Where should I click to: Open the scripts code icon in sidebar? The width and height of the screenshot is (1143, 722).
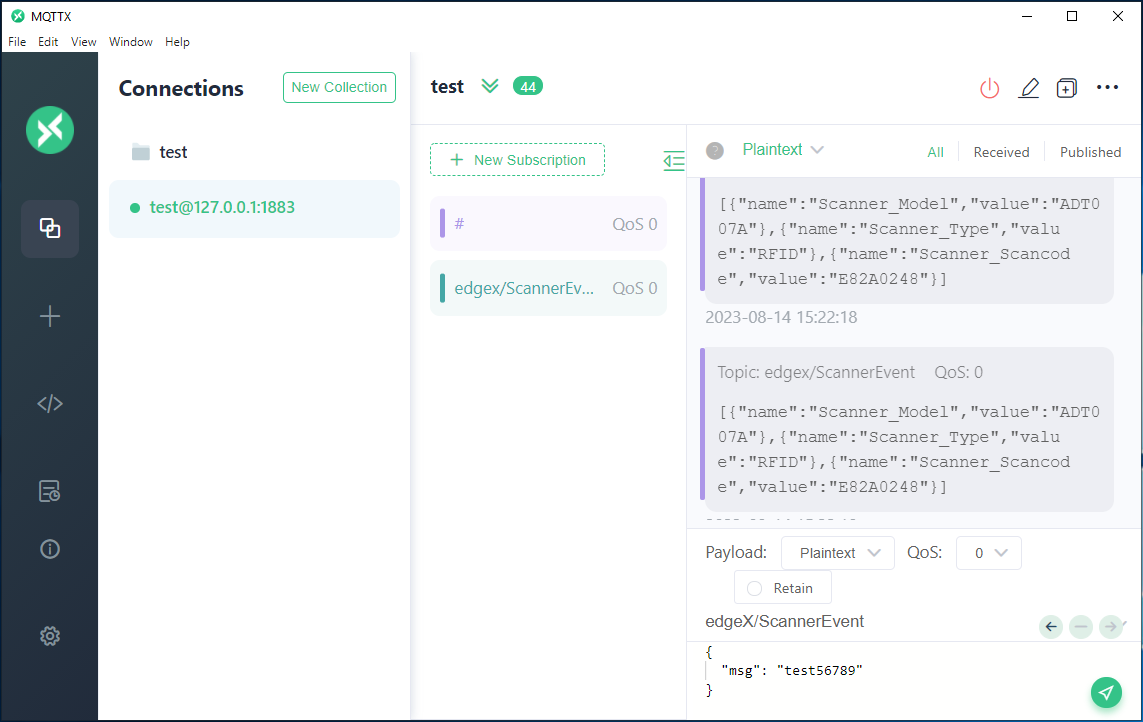point(50,404)
